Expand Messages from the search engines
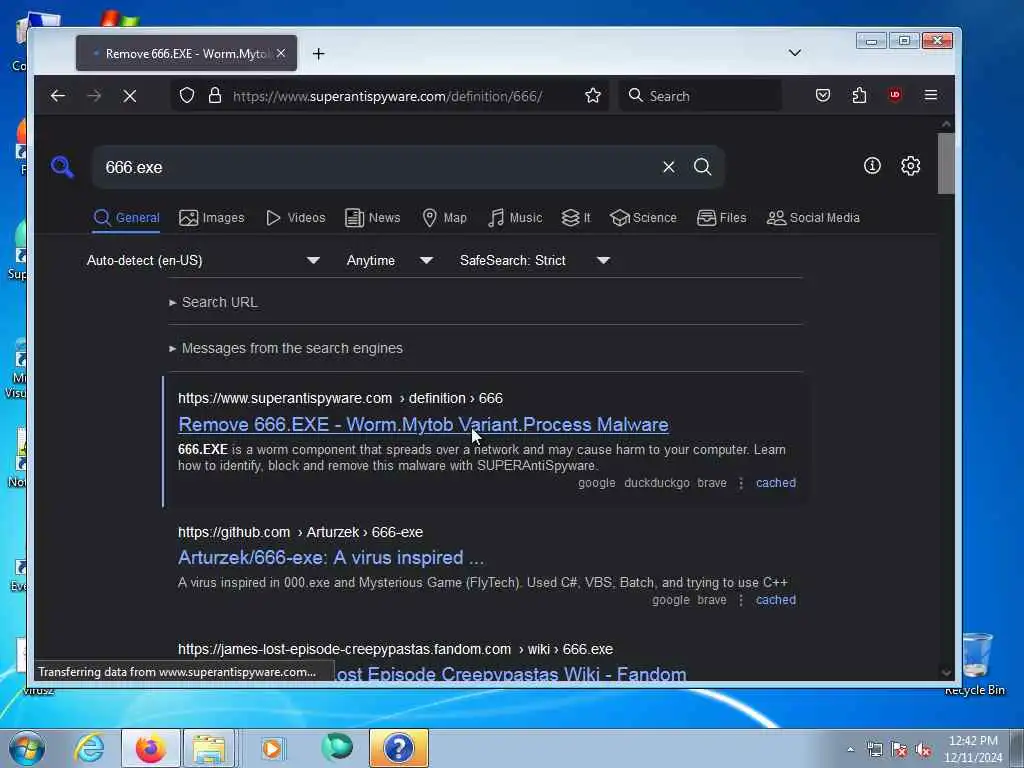Viewport: 1024px width, 768px height. pos(286,349)
